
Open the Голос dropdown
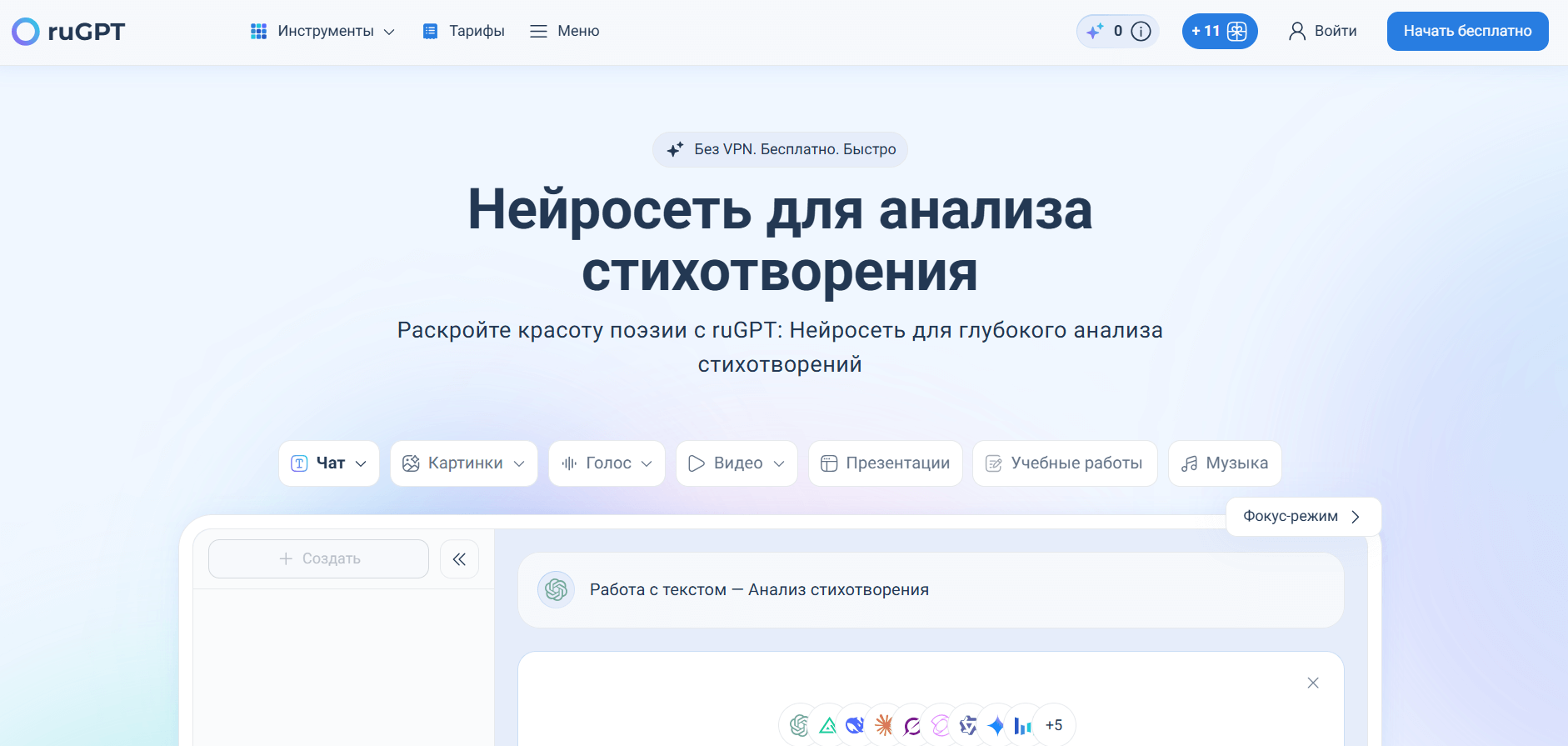coord(607,463)
